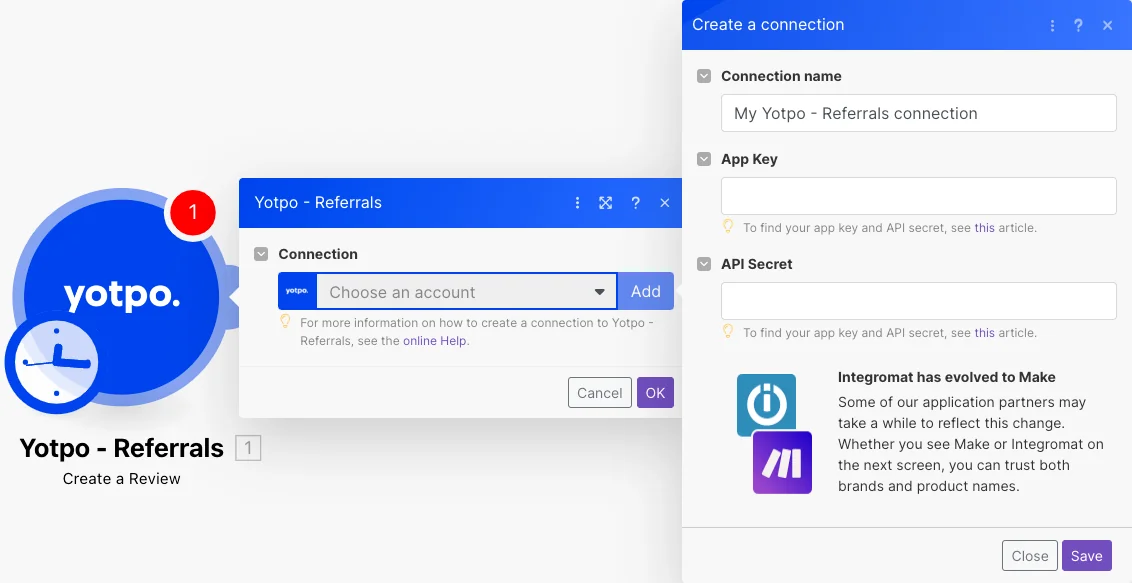Expand Yotpo - Referrals dialog to fullscreen
This screenshot has height=583, width=1132.
[606, 203]
